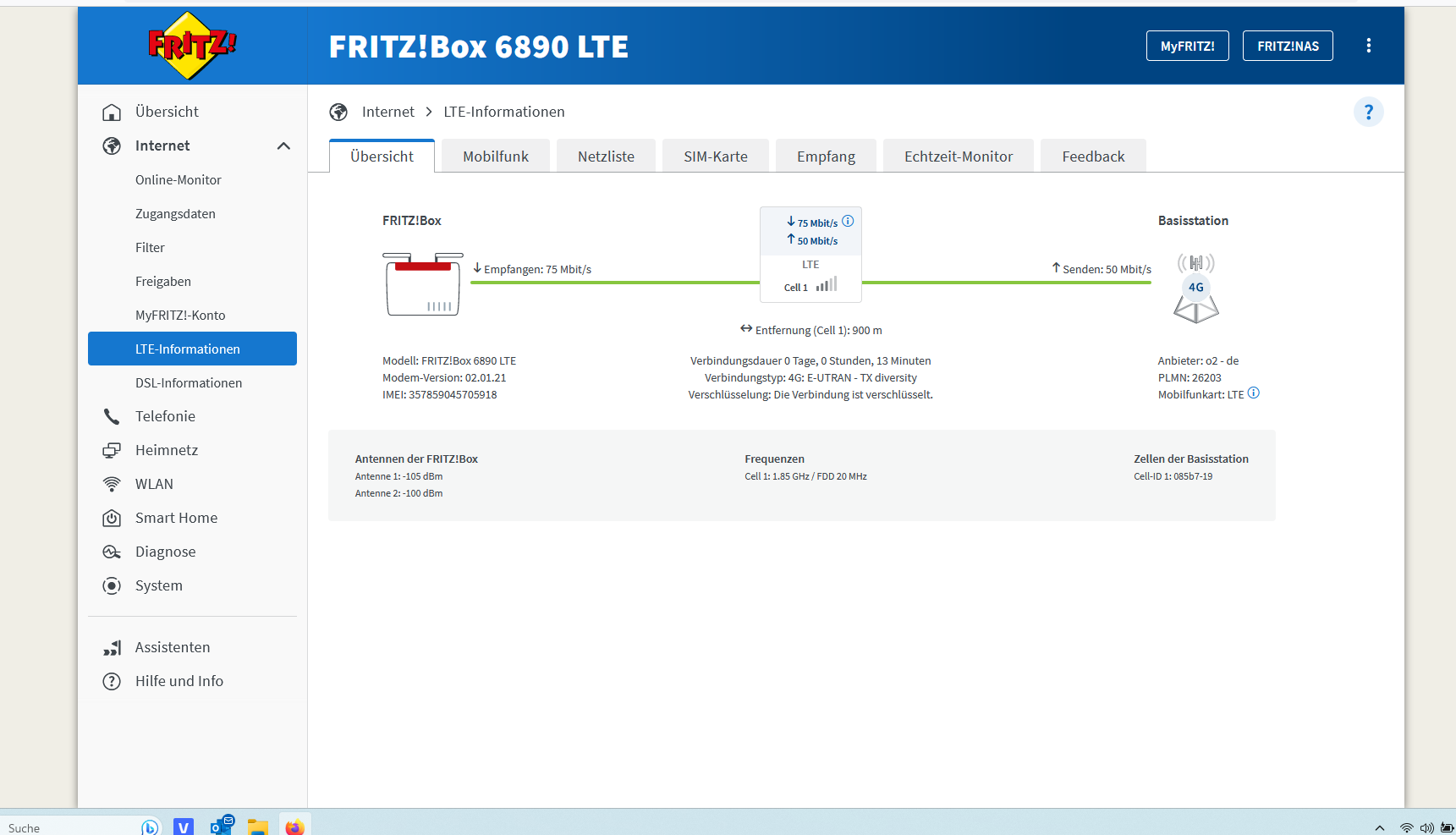Click the FRITZ! logo

click(192, 46)
